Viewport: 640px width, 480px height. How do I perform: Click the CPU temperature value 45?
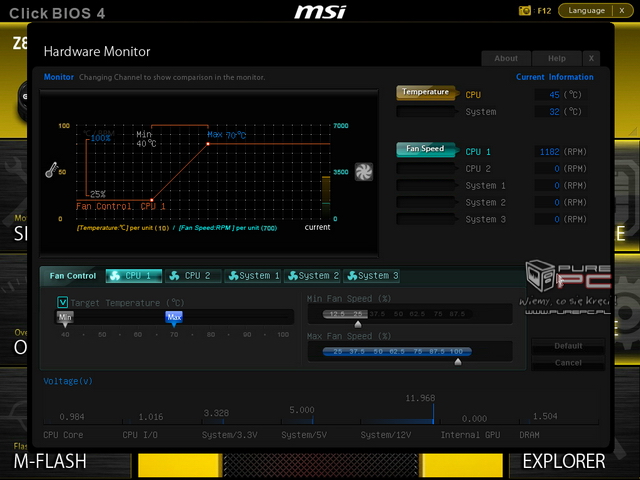pos(554,95)
